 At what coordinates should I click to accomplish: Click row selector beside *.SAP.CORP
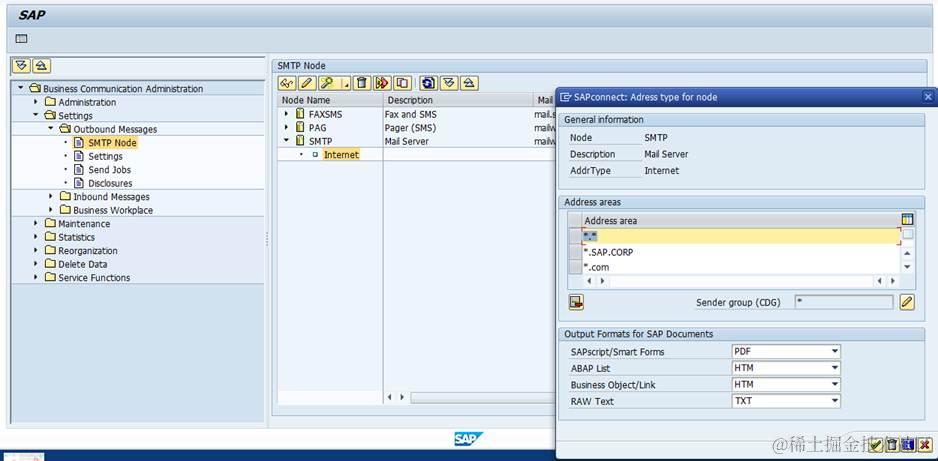575,252
